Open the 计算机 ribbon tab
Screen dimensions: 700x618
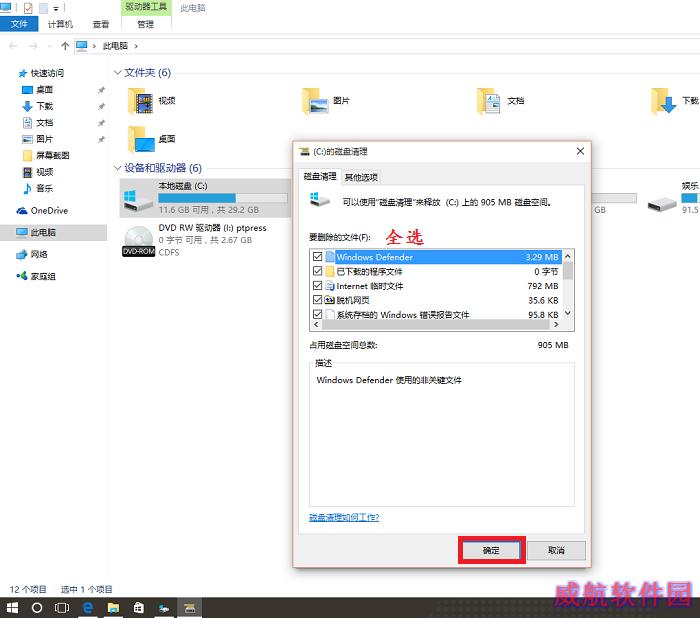60,24
